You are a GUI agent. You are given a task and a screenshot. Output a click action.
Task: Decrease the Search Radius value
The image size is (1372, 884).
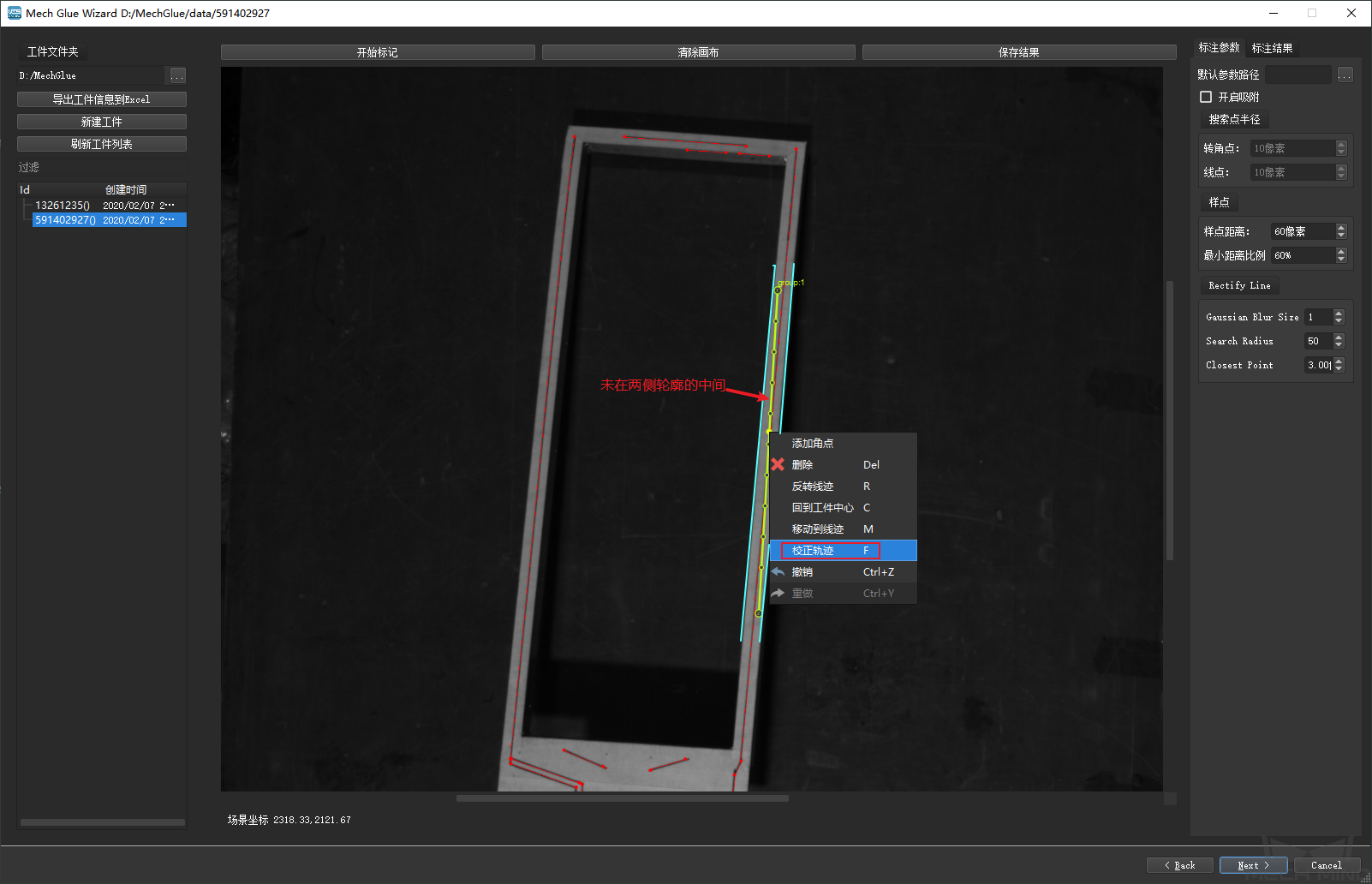pyautogui.click(x=1339, y=345)
